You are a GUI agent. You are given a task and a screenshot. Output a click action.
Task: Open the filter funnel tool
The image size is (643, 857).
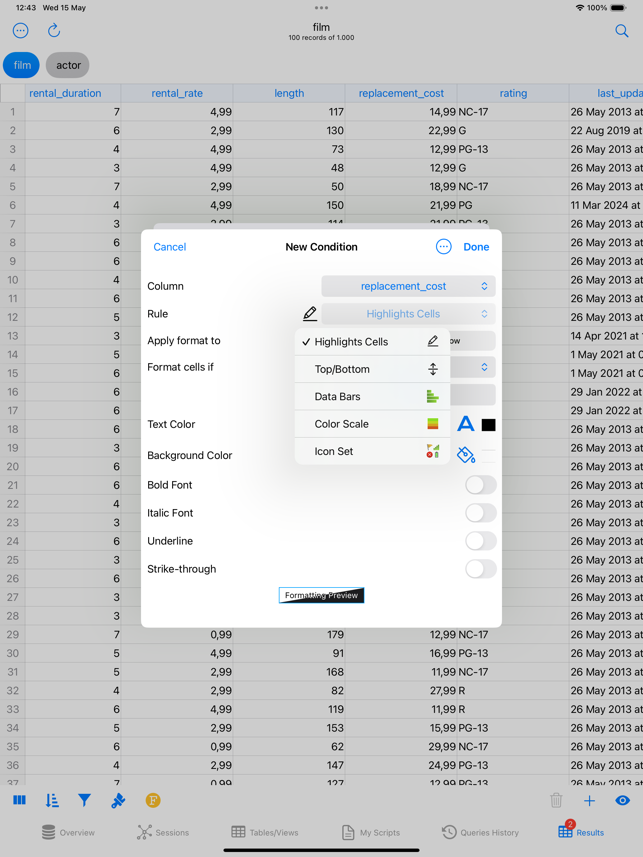coord(85,800)
